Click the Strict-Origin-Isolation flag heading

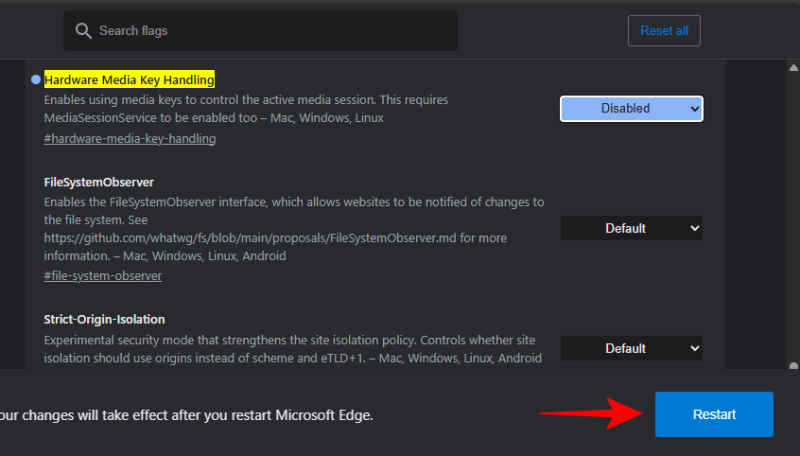point(105,319)
